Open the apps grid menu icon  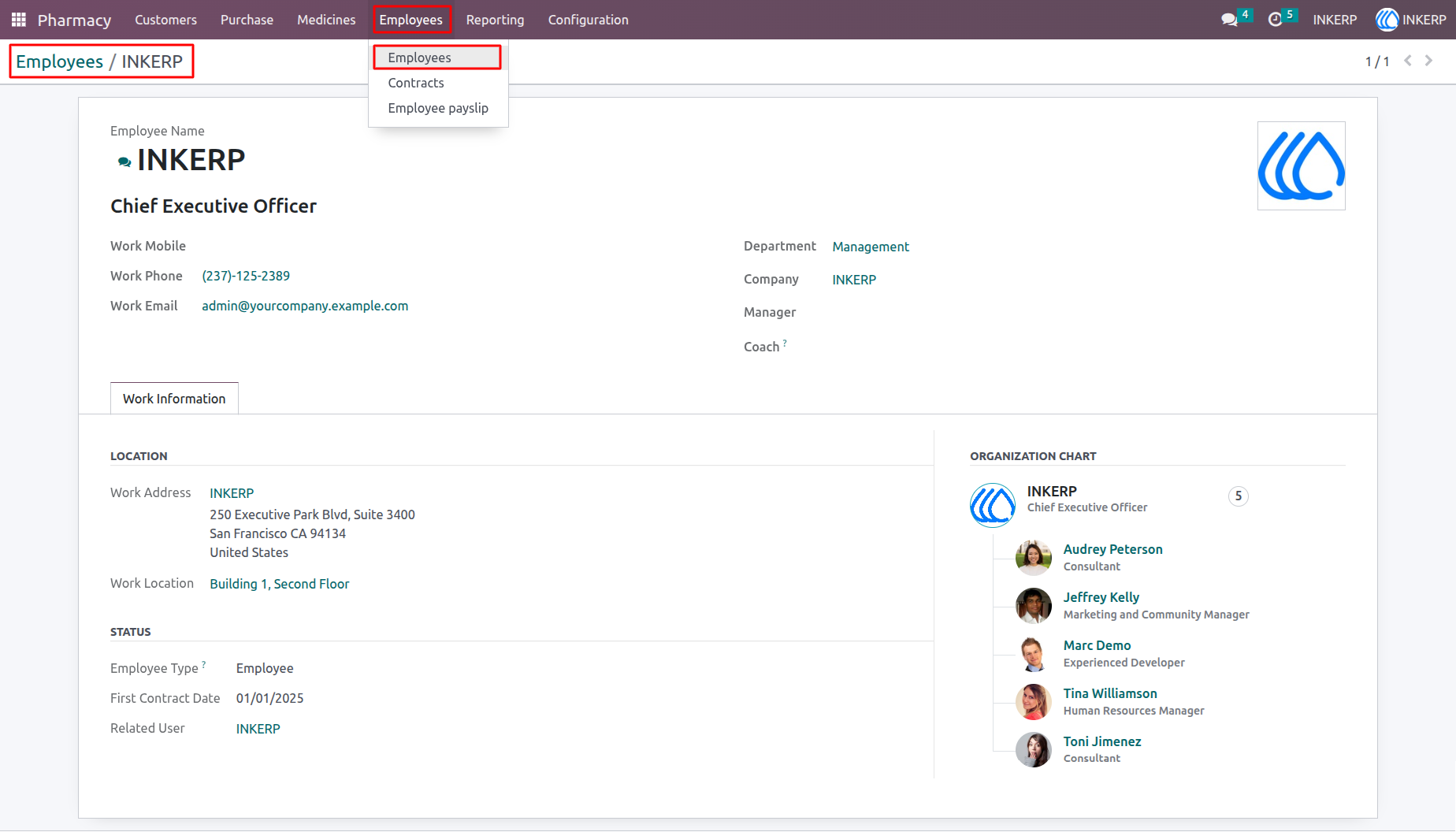tap(19, 20)
